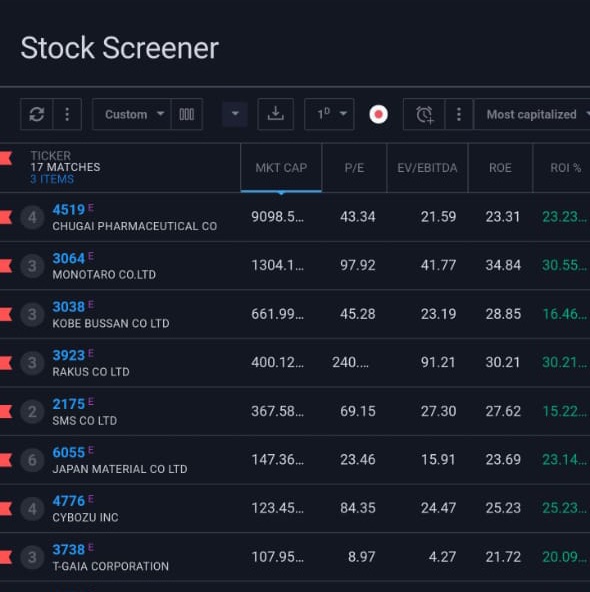Click the rating badge 3 beside 3738
Viewport: 590px width, 592px height.
click(x=32, y=557)
